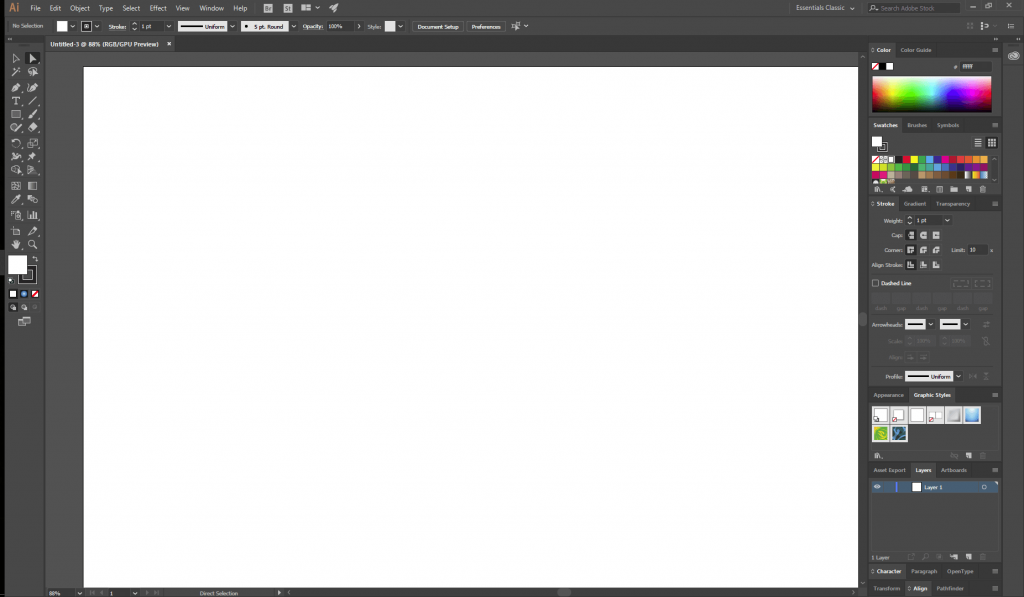Screen dimensions: 1024x597
Task: Enable the Dashed Line checkbox
Action: [875, 283]
